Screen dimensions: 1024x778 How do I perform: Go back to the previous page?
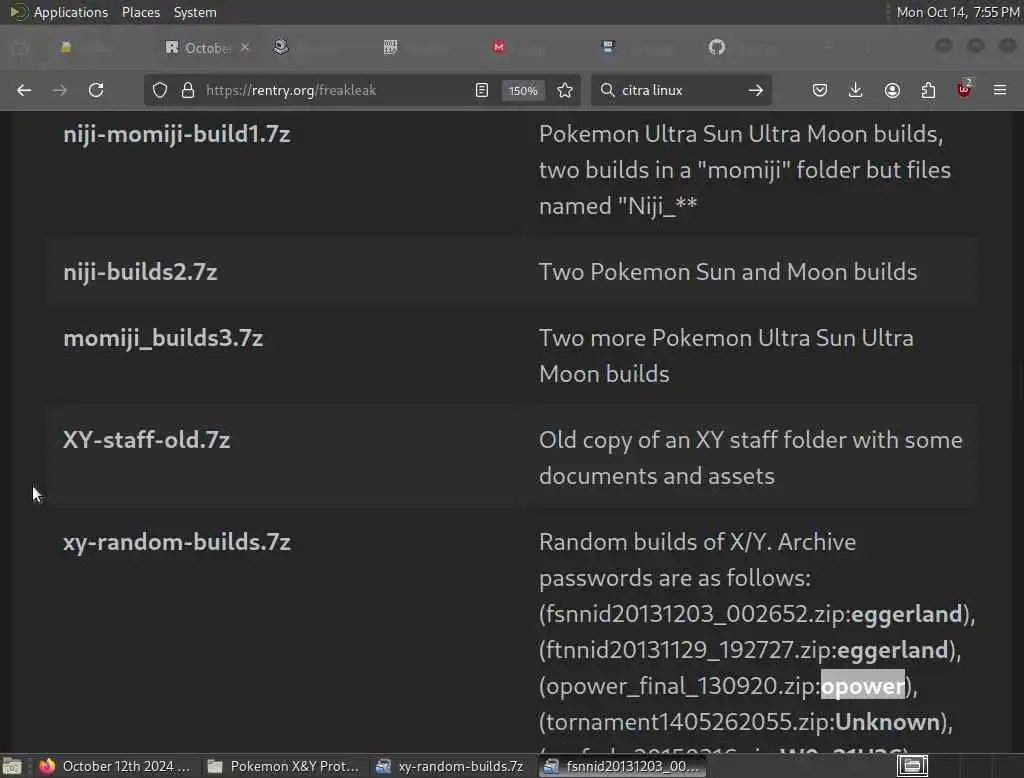tap(24, 90)
